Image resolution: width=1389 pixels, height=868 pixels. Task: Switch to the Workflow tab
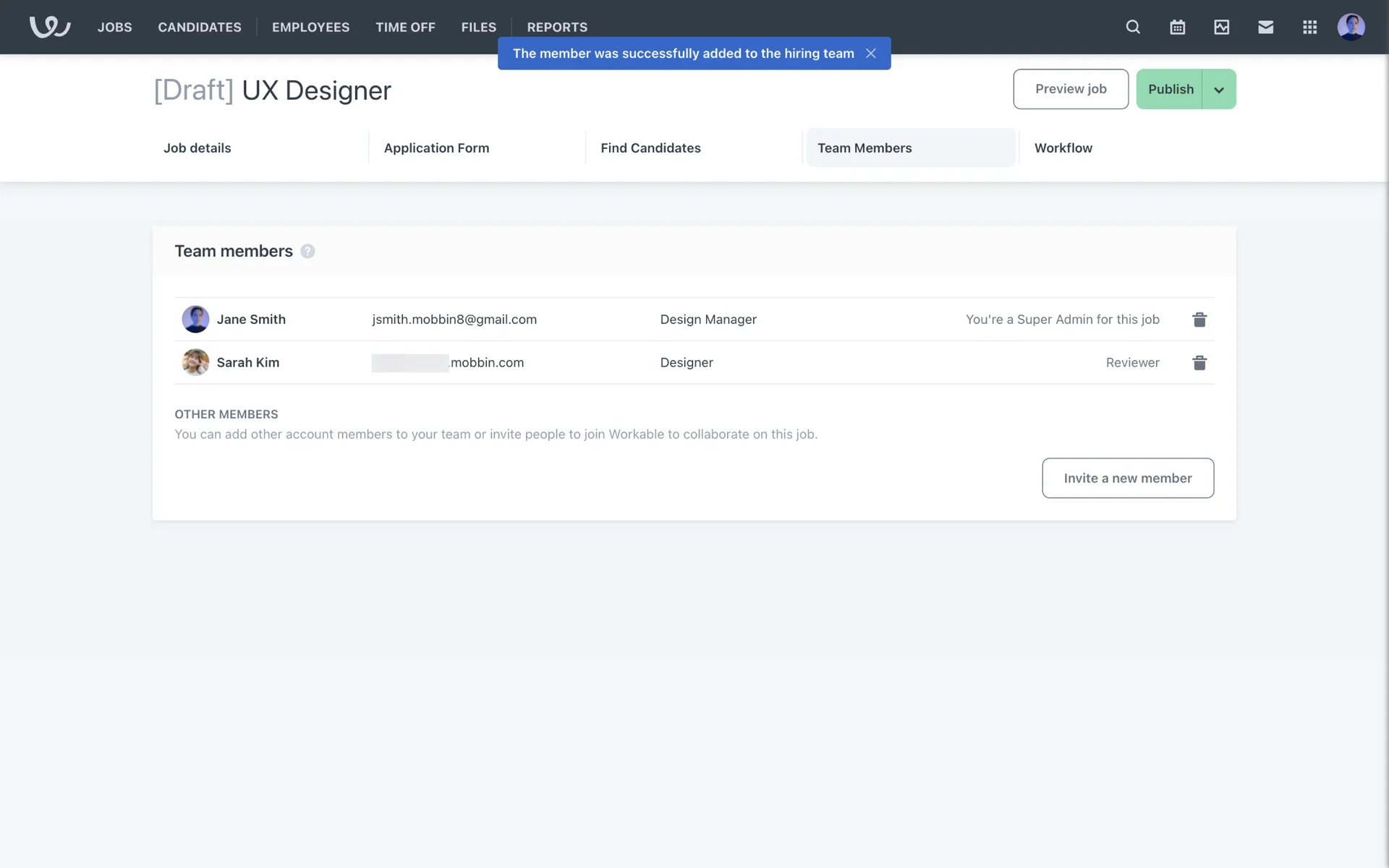click(x=1063, y=148)
